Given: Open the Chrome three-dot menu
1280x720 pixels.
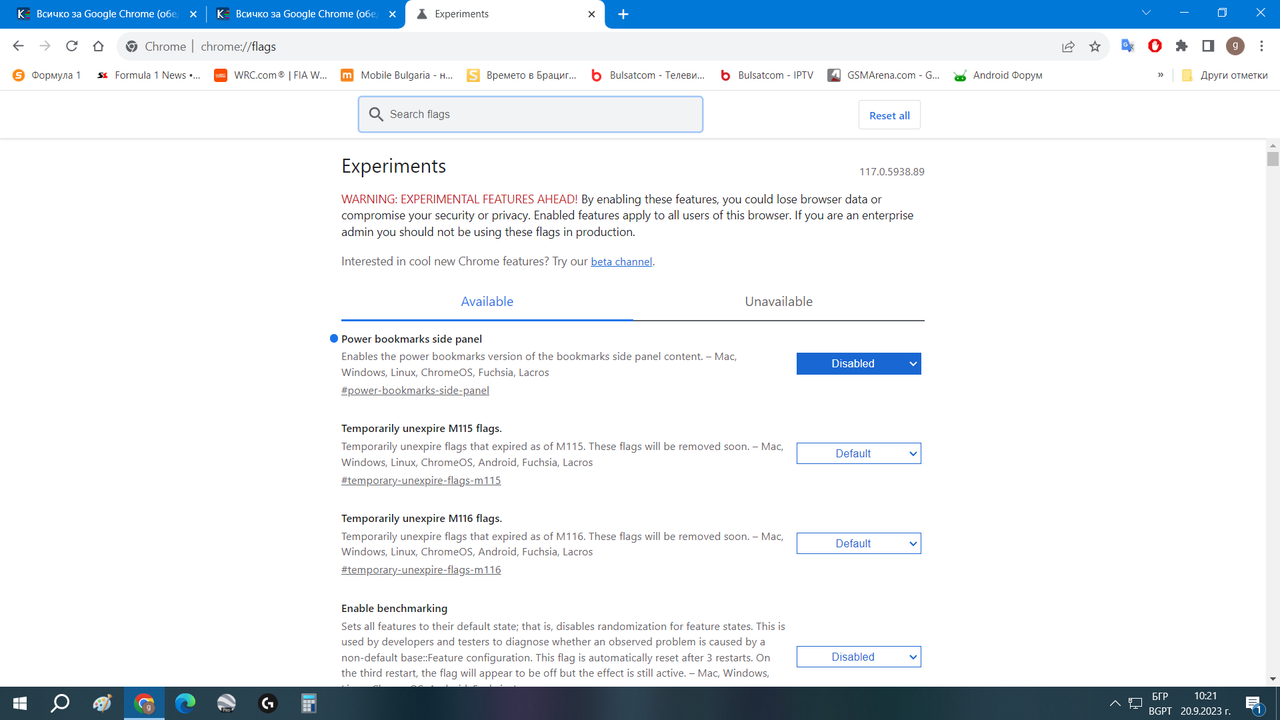Looking at the screenshot, I should (1261, 46).
